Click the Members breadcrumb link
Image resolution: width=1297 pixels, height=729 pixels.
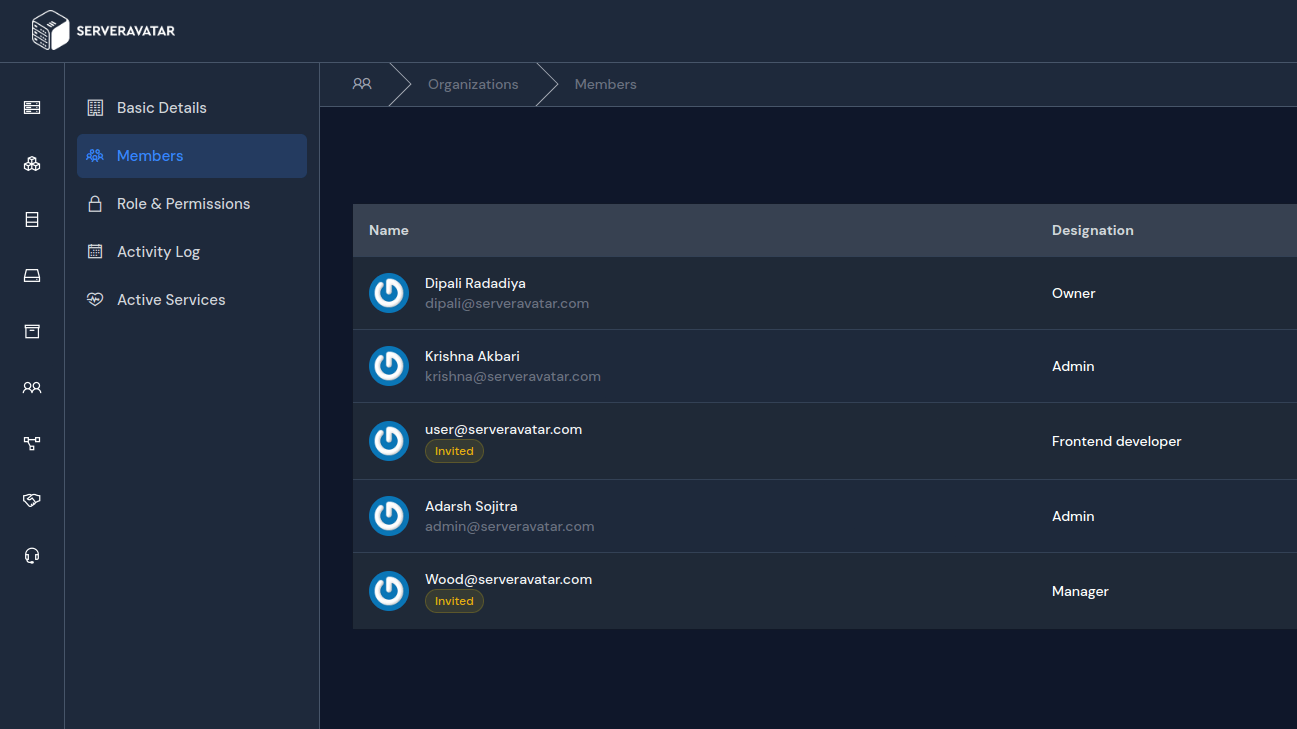[x=605, y=85]
